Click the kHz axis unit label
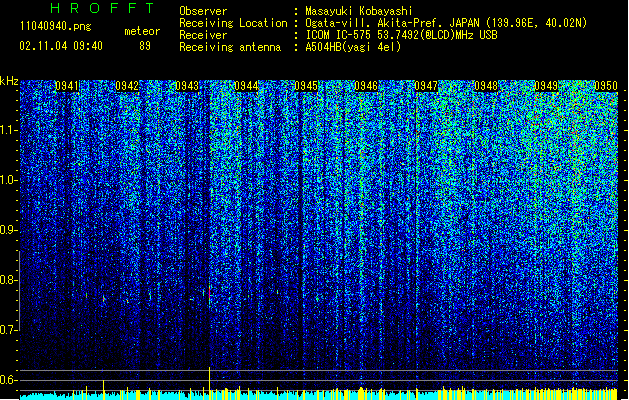629x400 pixels. (9, 81)
